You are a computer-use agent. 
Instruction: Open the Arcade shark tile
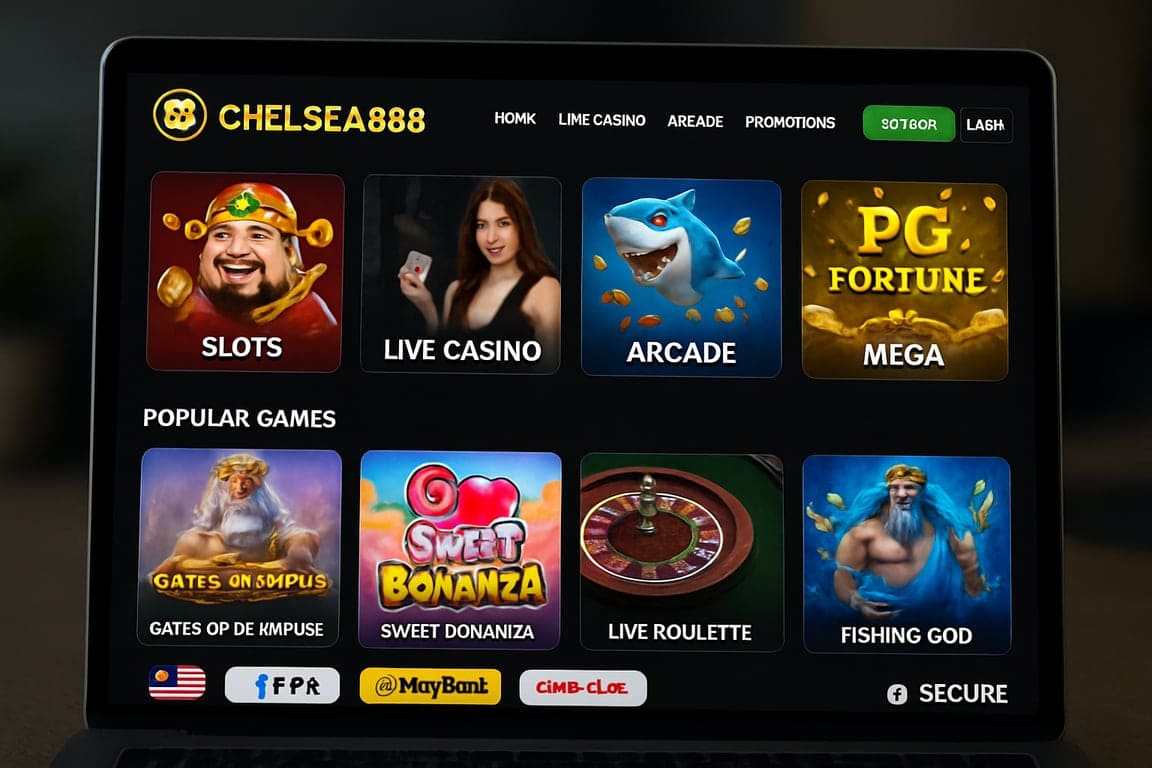(681, 277)
